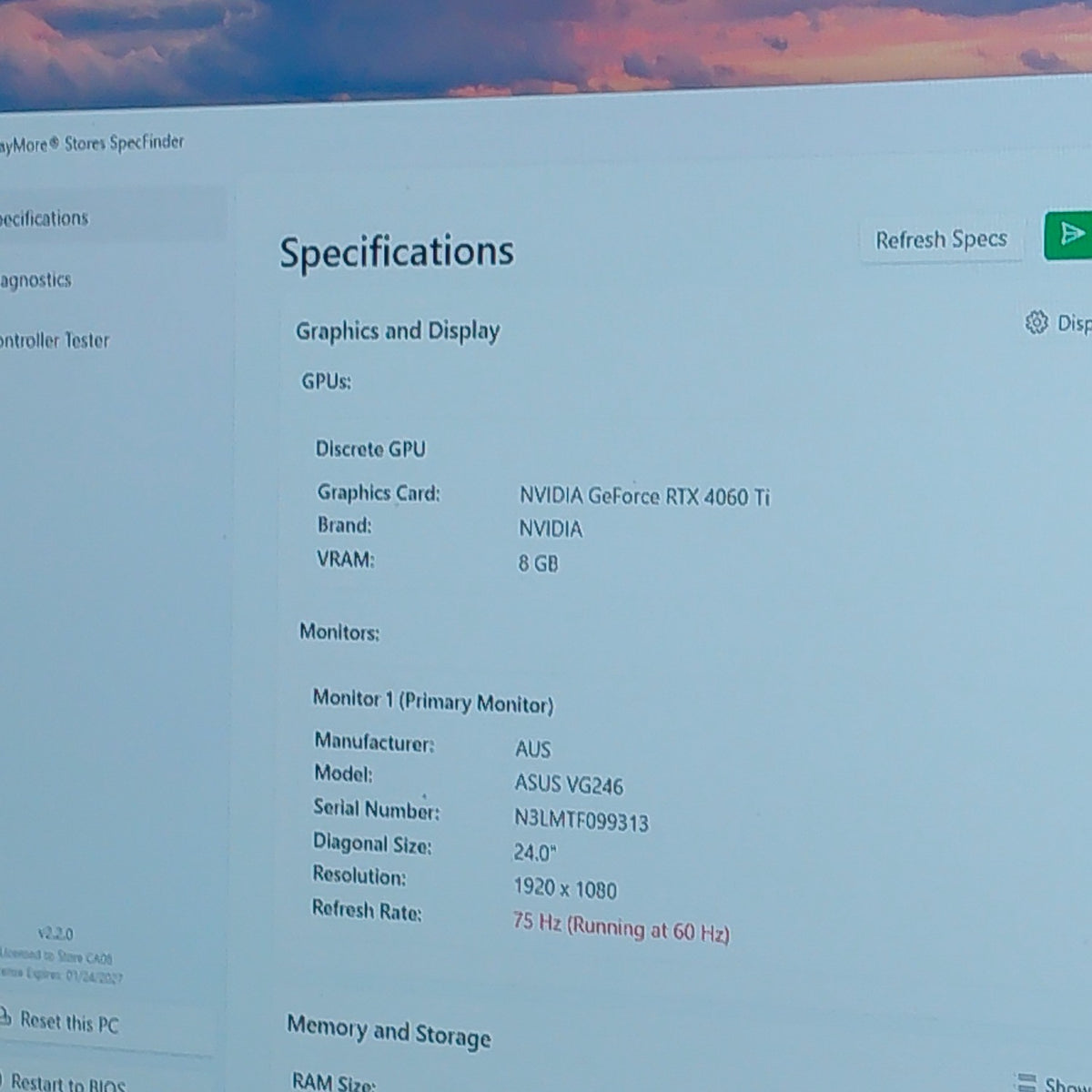Click the Show list icon in Memory section

(1026, 1082)
